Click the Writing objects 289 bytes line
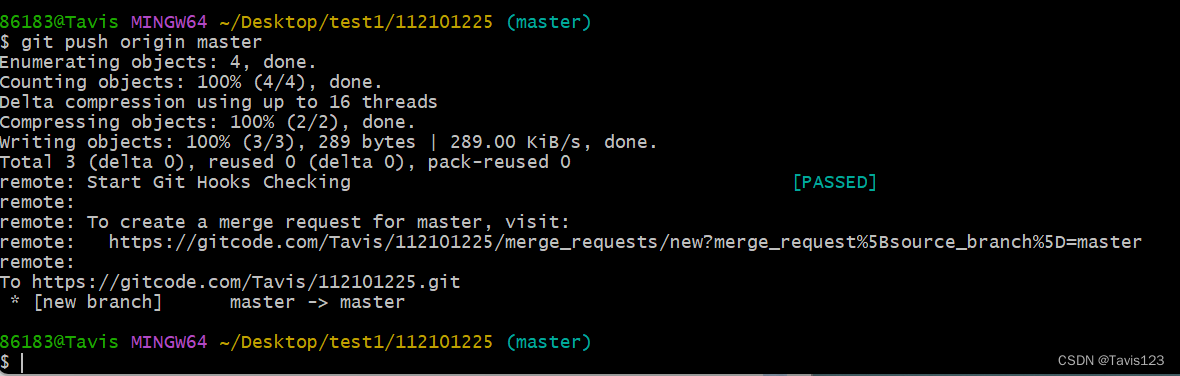This screenshot has height=376, width=1180. (329, 141)
